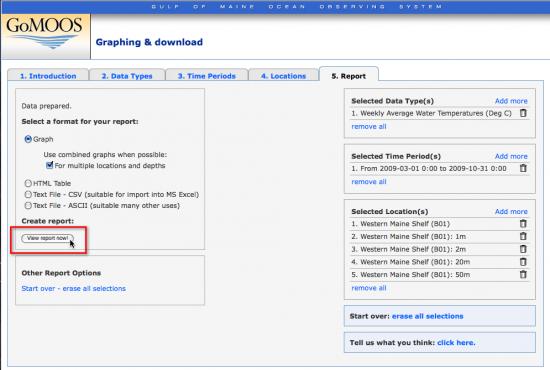Delete the 50m depth location entry
The height and width of the screenshot is (370, 550).
pos(523,274)
